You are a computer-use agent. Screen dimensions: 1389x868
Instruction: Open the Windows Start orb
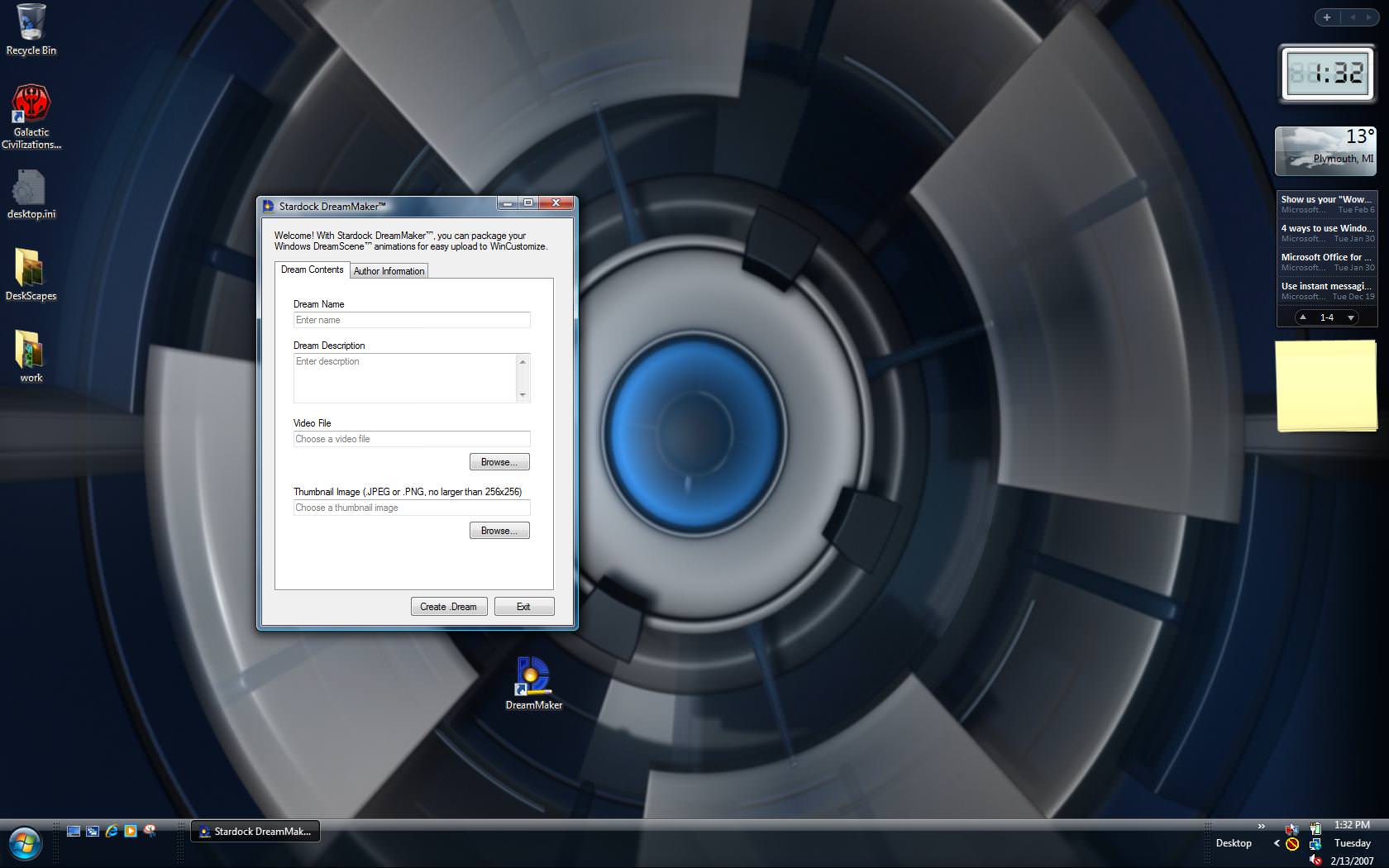(x=25, y=843)
